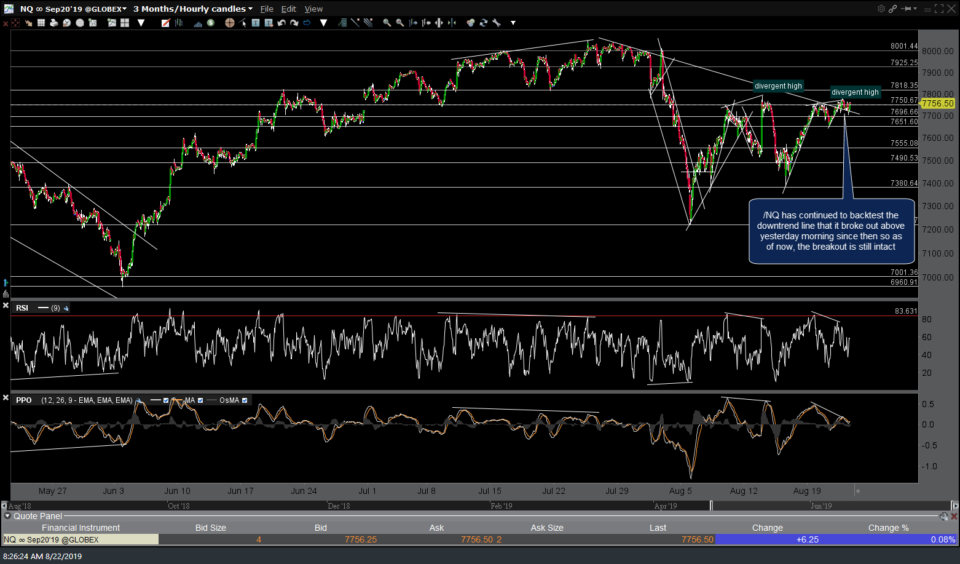Click the 7756.25 Bid cell
Screen dimensions: 960x564
[361, 540]
